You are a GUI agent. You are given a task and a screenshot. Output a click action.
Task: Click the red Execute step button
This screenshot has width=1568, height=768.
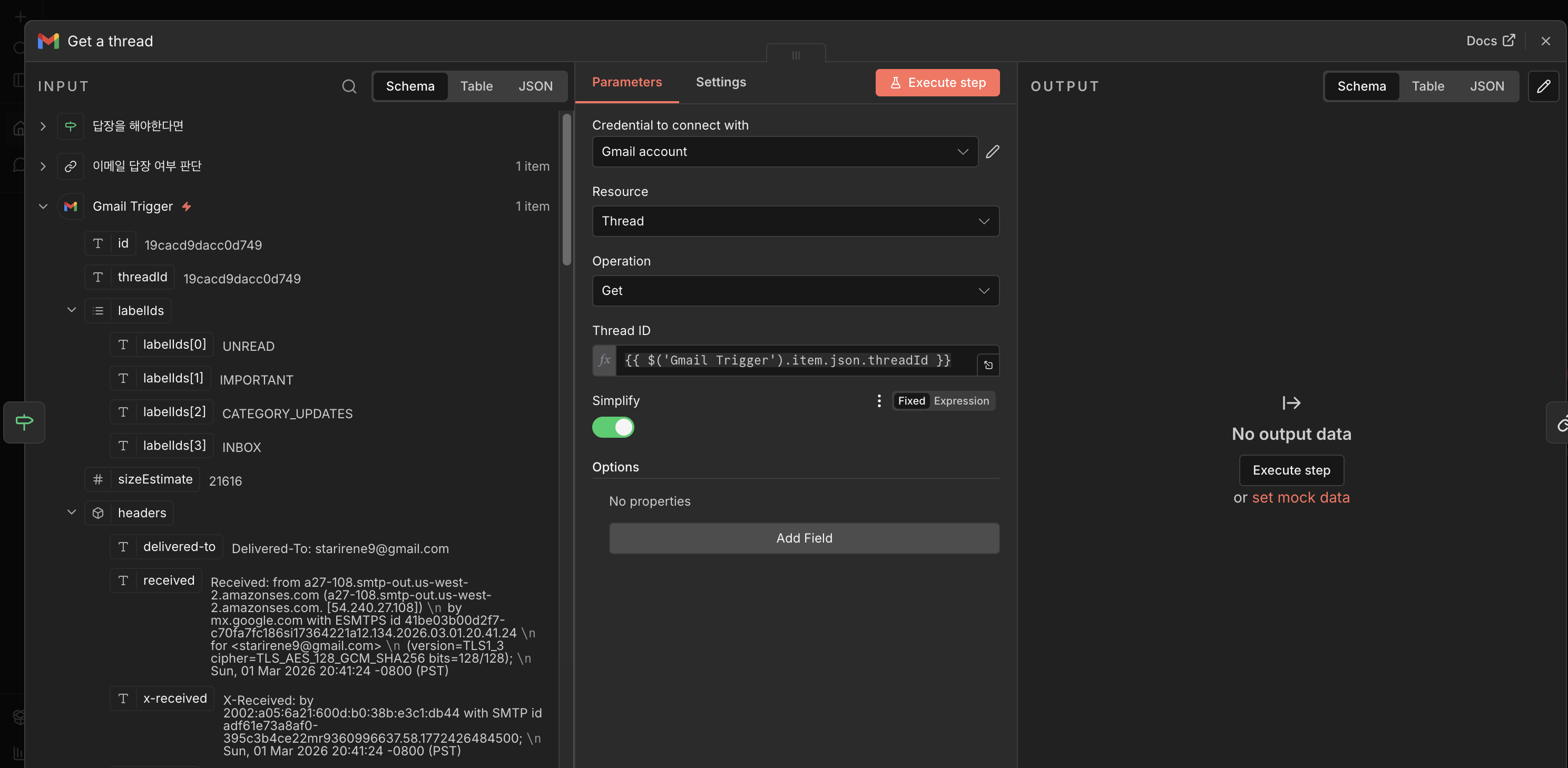pyautogui.click(x=937, y=83)
